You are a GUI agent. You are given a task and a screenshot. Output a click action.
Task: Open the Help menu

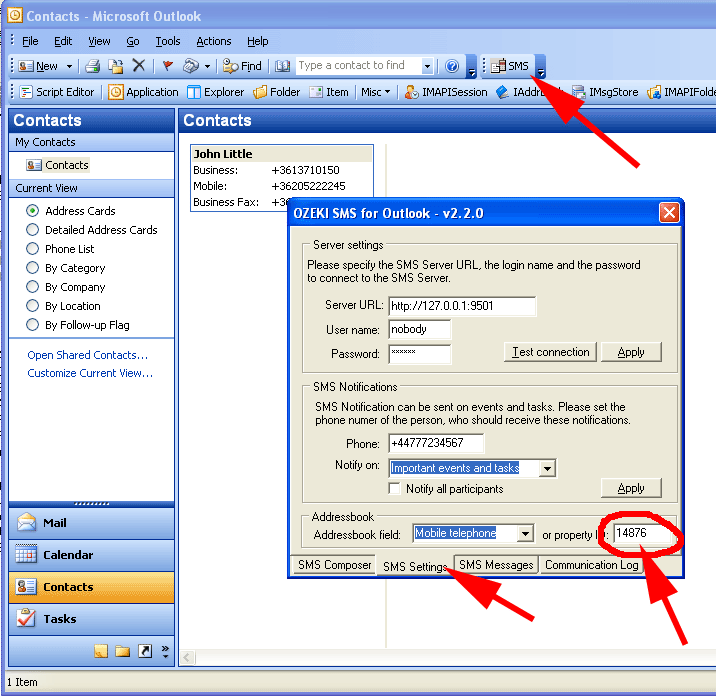click(x=258, y=42)
